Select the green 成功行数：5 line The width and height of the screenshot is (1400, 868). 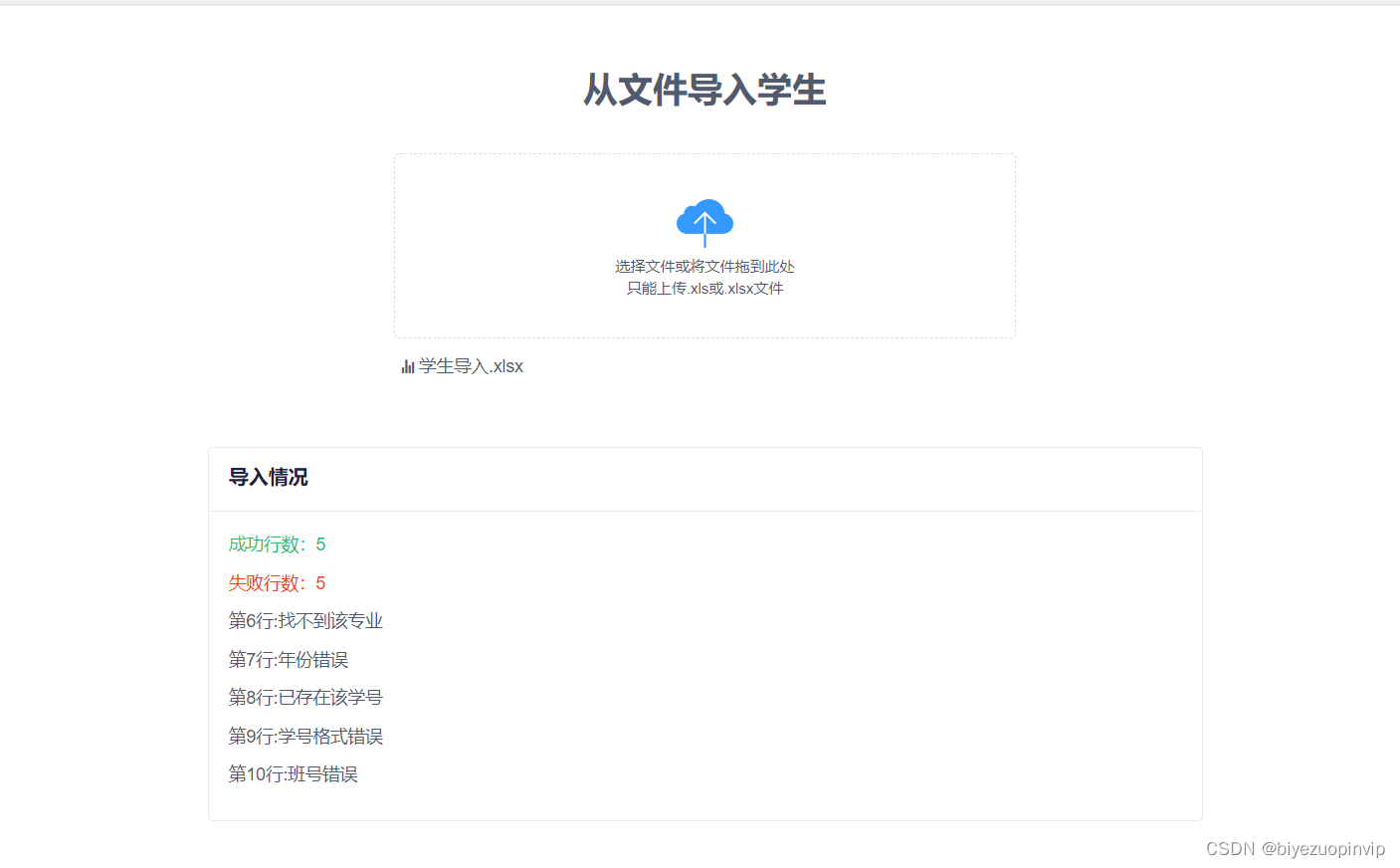pos(278,544)
